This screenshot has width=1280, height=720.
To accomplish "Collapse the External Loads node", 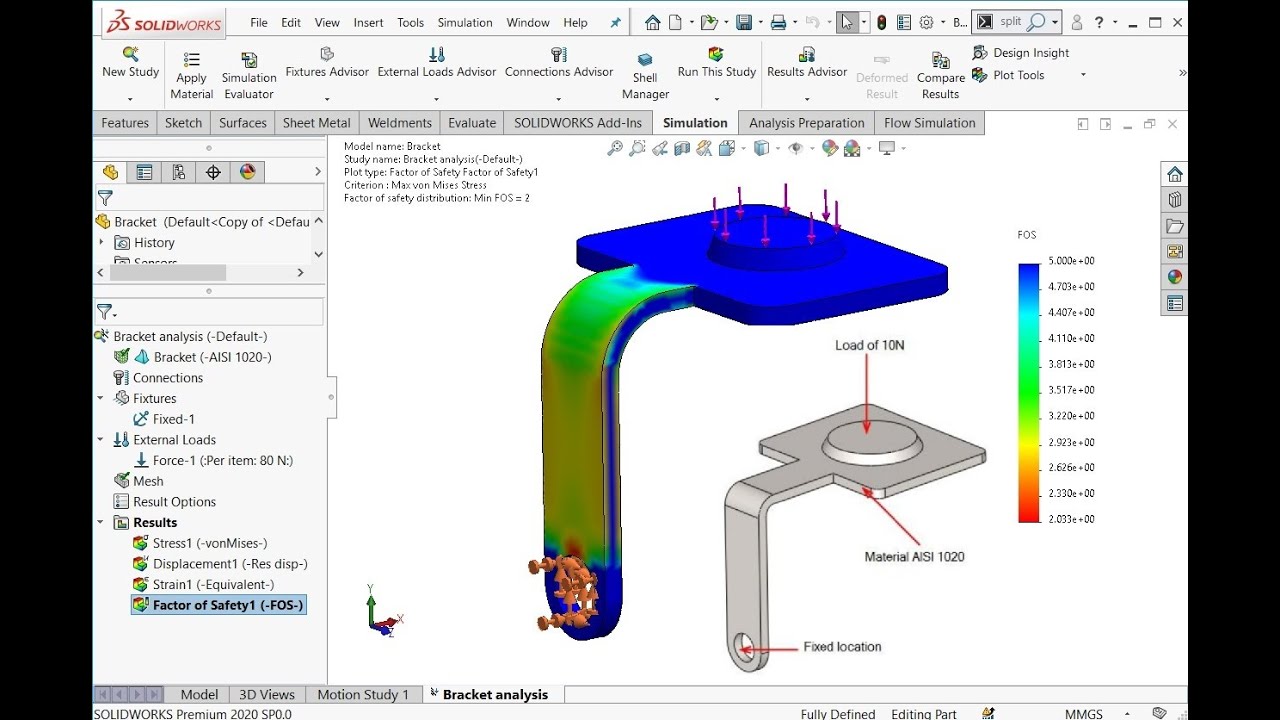I will coord(100,439).
